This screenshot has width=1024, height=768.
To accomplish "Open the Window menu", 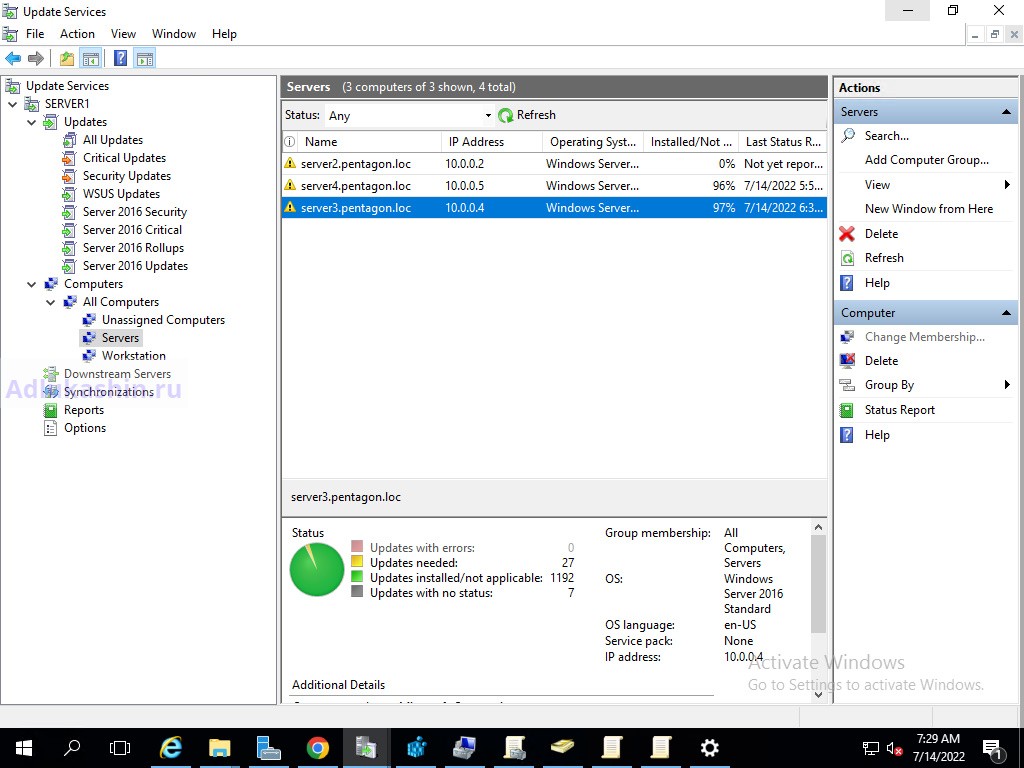I will [x=174, y=34].
